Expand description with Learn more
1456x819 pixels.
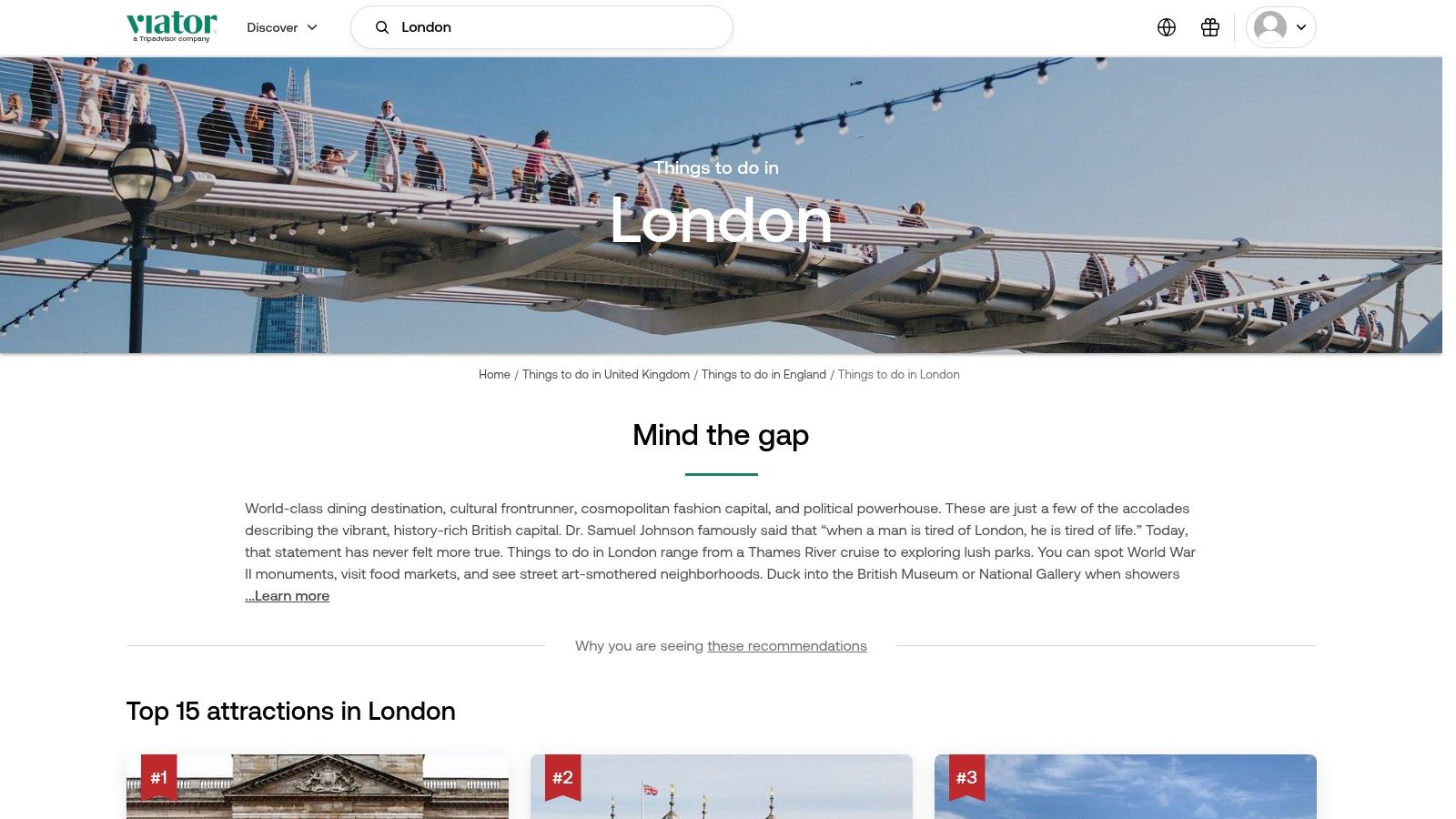288,596
